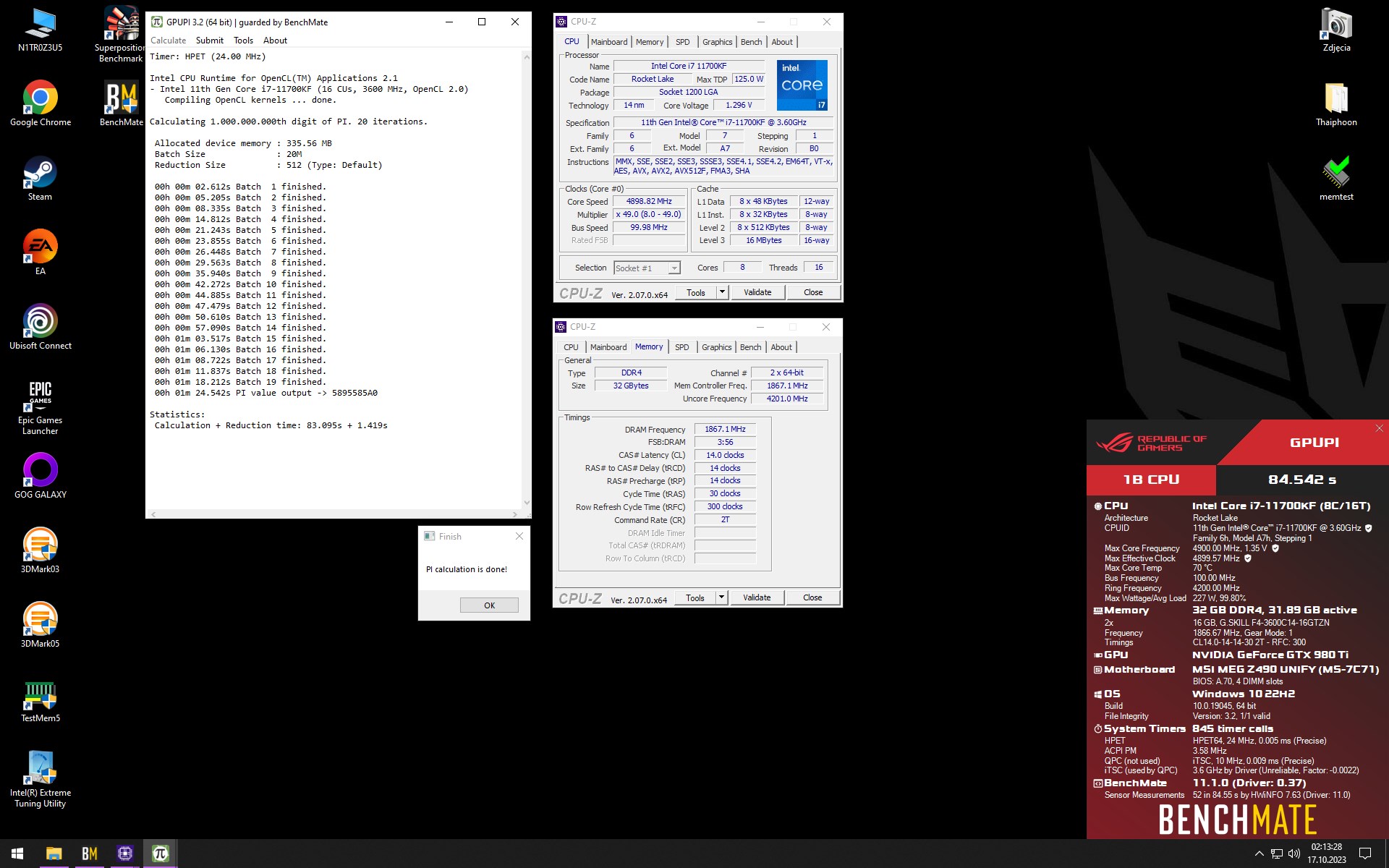Open the Calculate menu in GPUPI

tap(168, 41)
